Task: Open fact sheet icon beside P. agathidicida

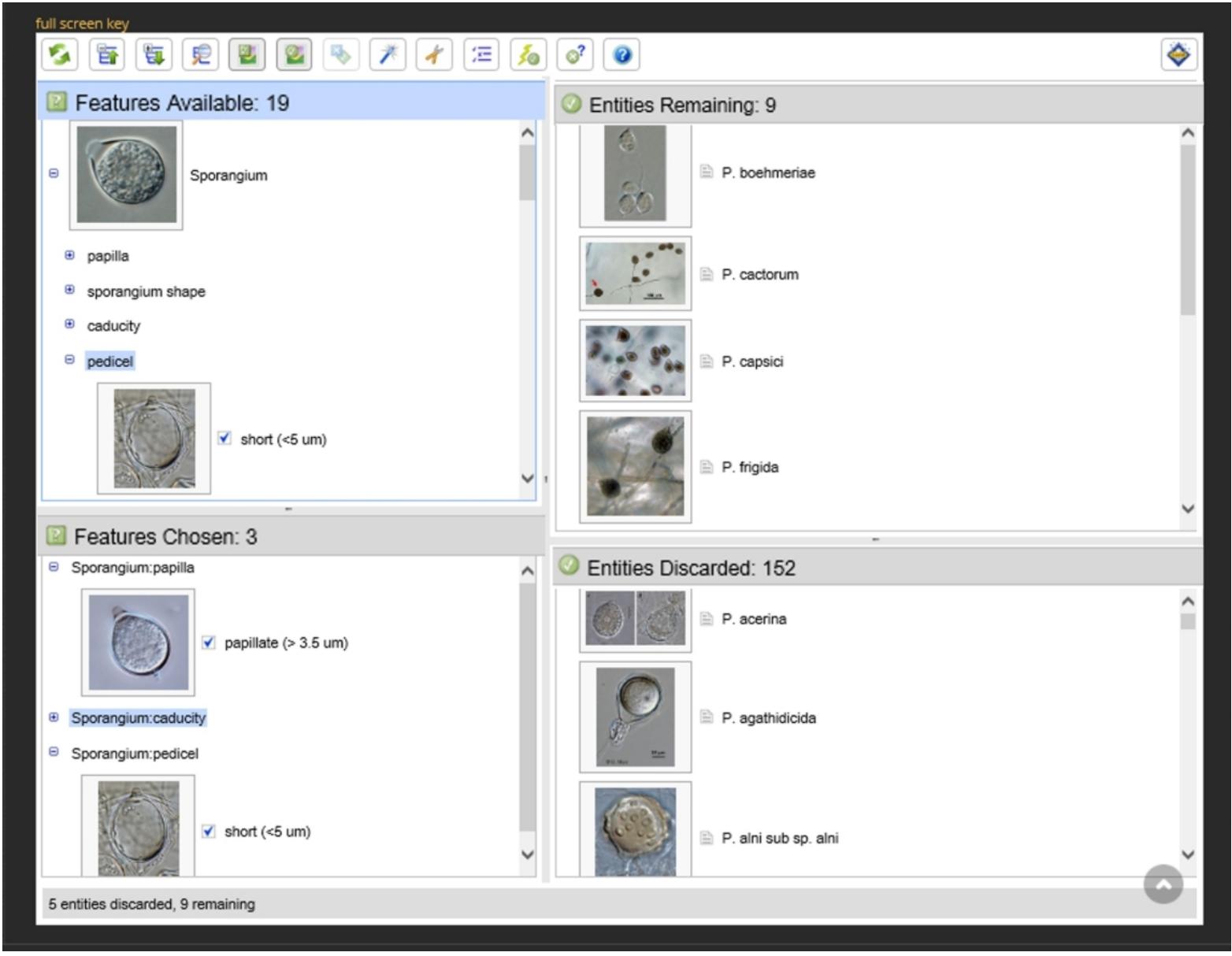Action: (x=707, y=717)
